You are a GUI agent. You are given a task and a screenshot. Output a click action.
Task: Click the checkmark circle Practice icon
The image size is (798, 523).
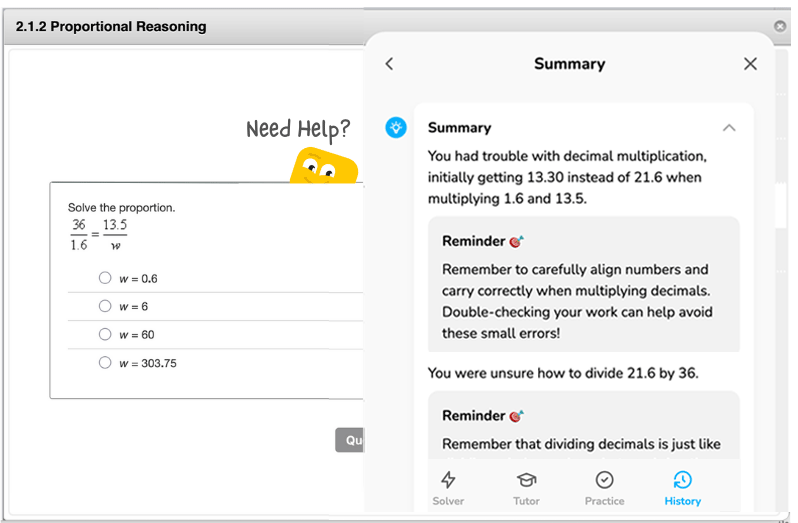(604, 480)
